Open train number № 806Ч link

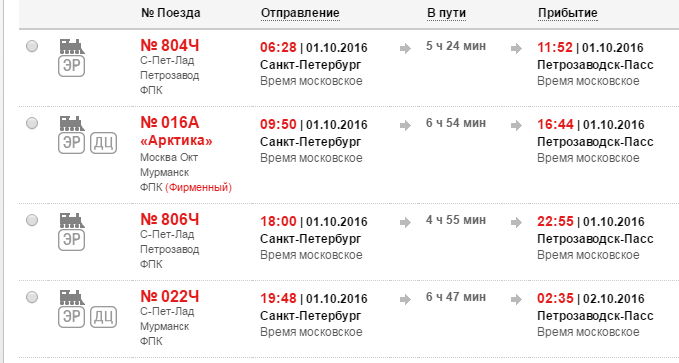tap(170, 220)
